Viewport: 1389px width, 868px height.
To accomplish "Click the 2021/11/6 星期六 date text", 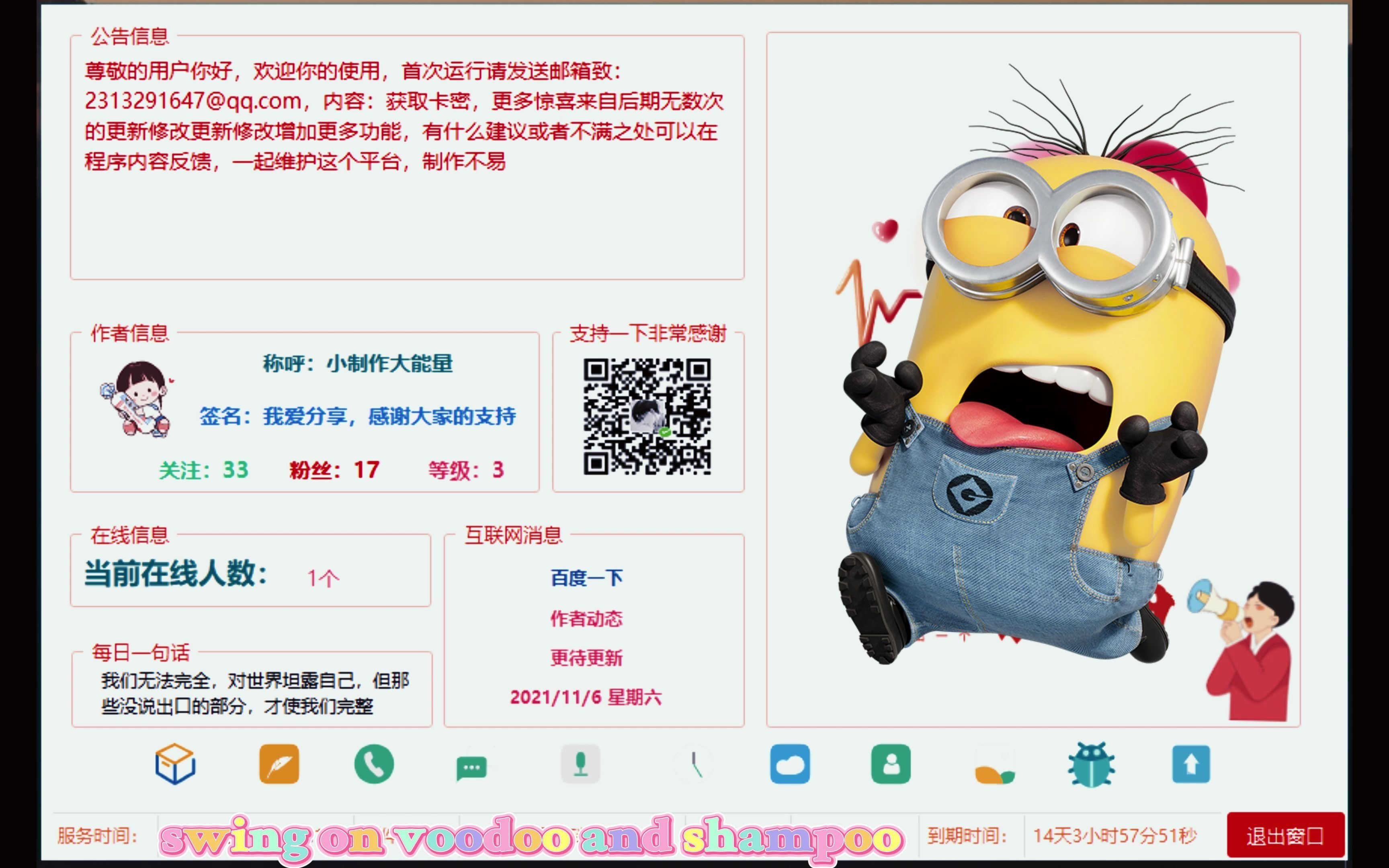I will (586, 697).
